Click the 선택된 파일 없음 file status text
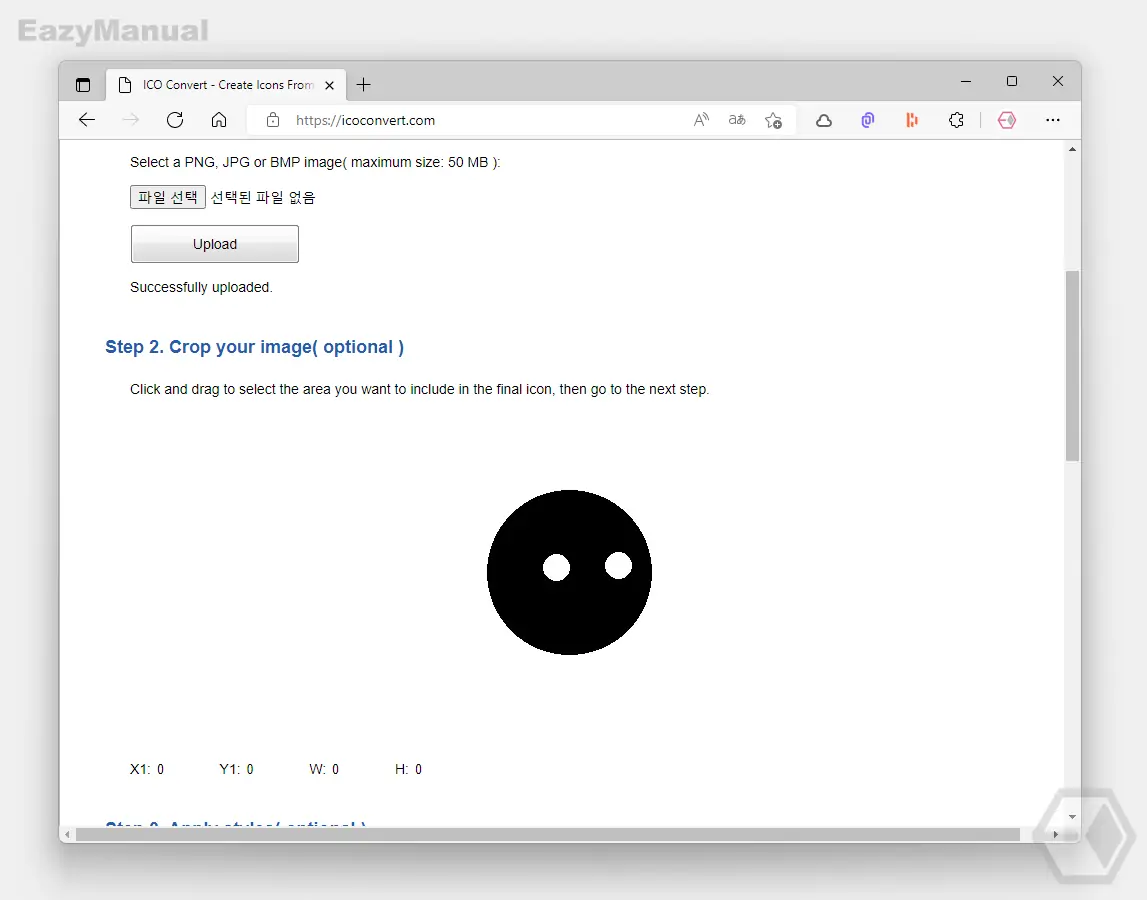1147x900 pixels. [263, 198]
